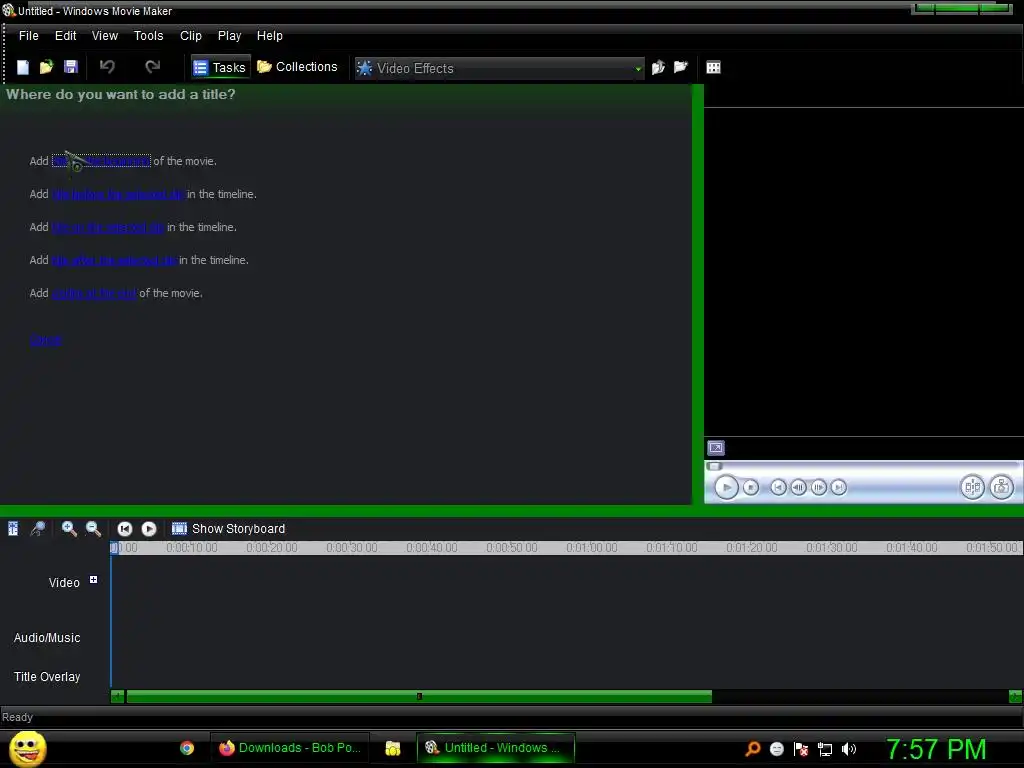Click the Cancel link
The image size is (1024, 768).
(x=46, y=340)
